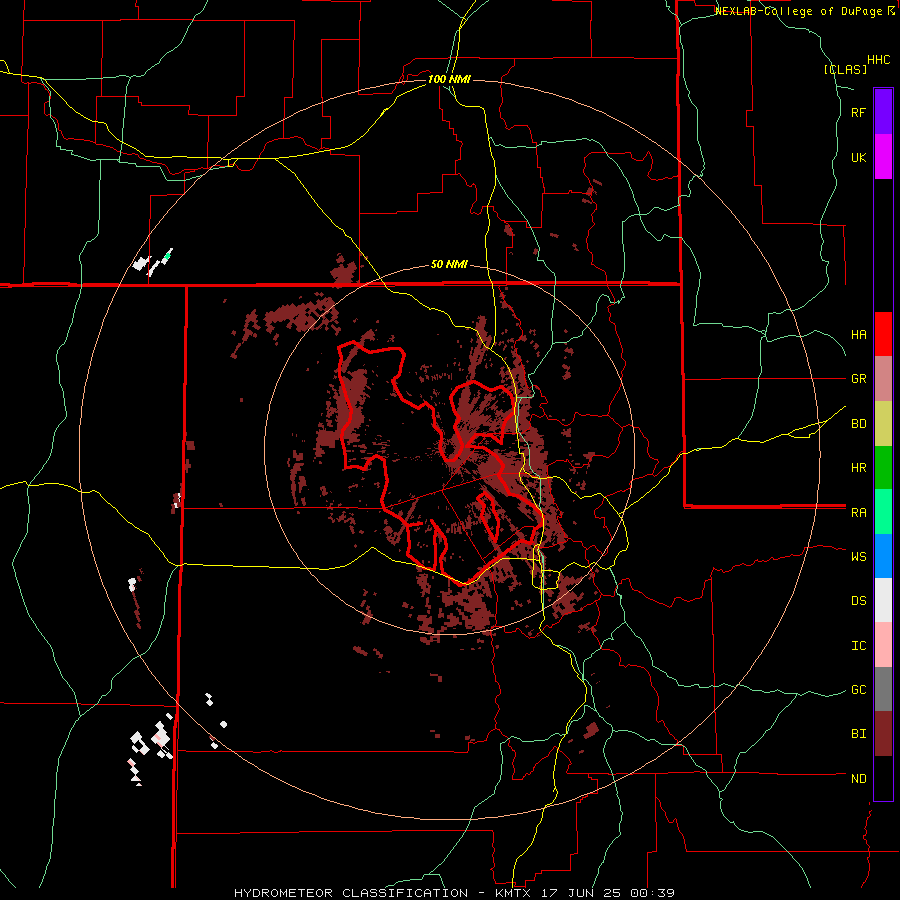
Task: Click the BD yellow legend swatch
Action: click(883, 424)
